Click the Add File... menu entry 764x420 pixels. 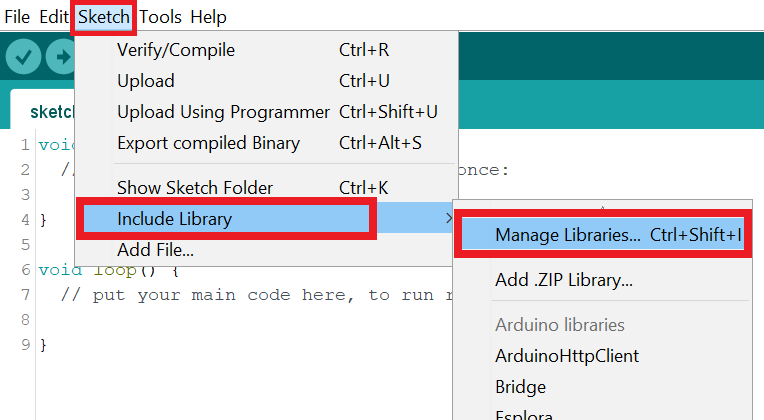pyautogui.click(x=155, y=249)
